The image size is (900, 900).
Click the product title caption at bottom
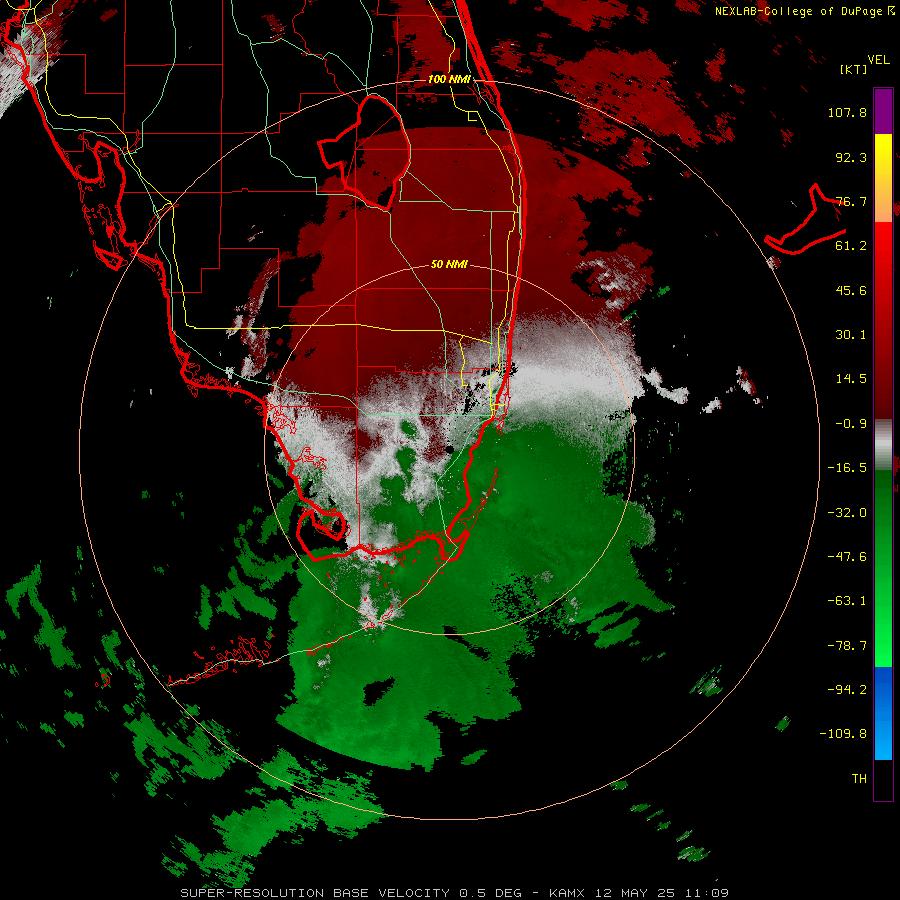(455, 893)
